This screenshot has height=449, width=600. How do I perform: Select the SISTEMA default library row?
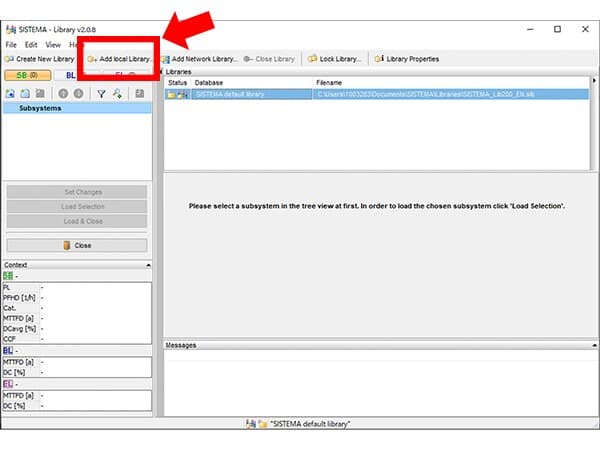[x=377, y=94]
